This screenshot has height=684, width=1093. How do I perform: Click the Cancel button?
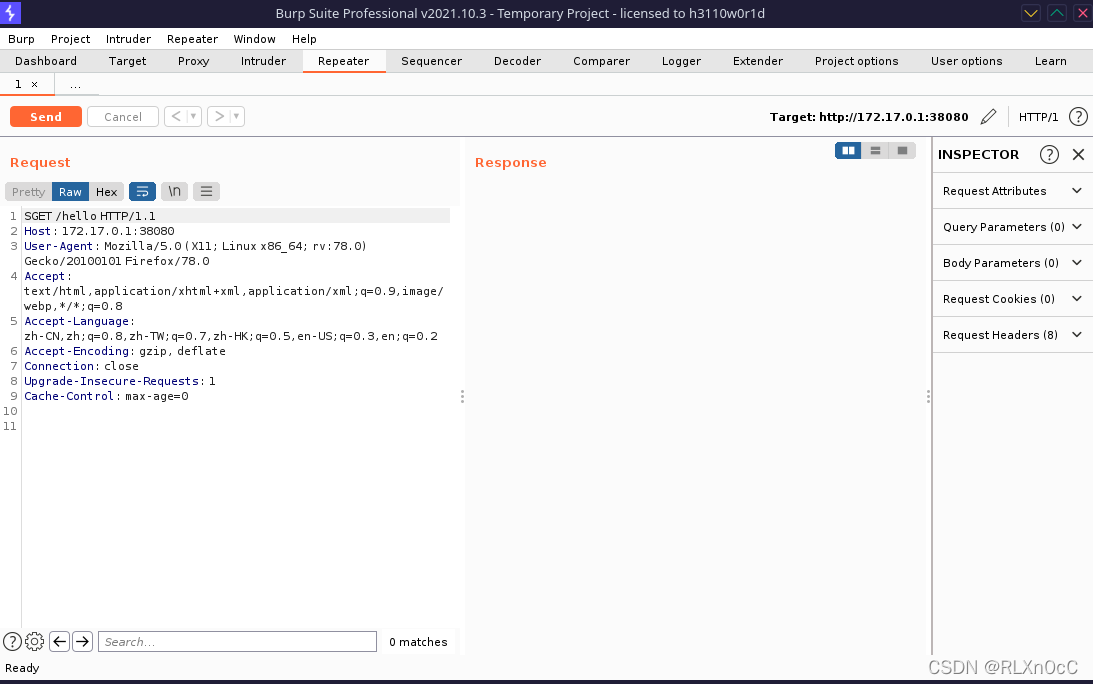[x=123, y=116]
